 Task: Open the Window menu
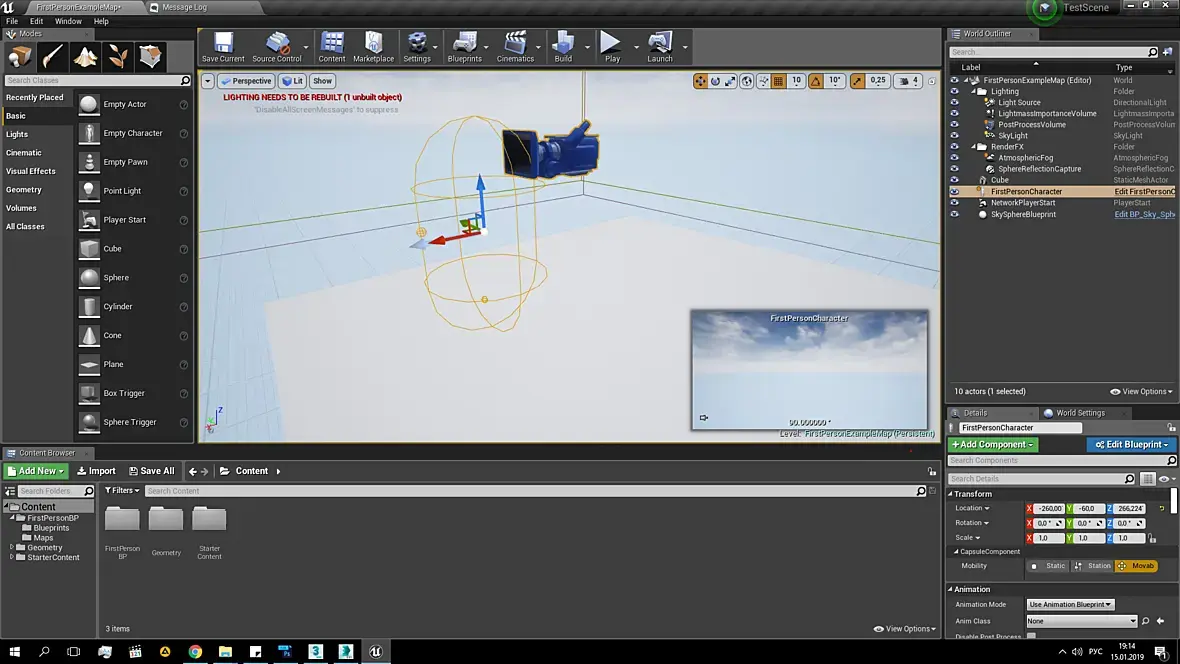68,21
